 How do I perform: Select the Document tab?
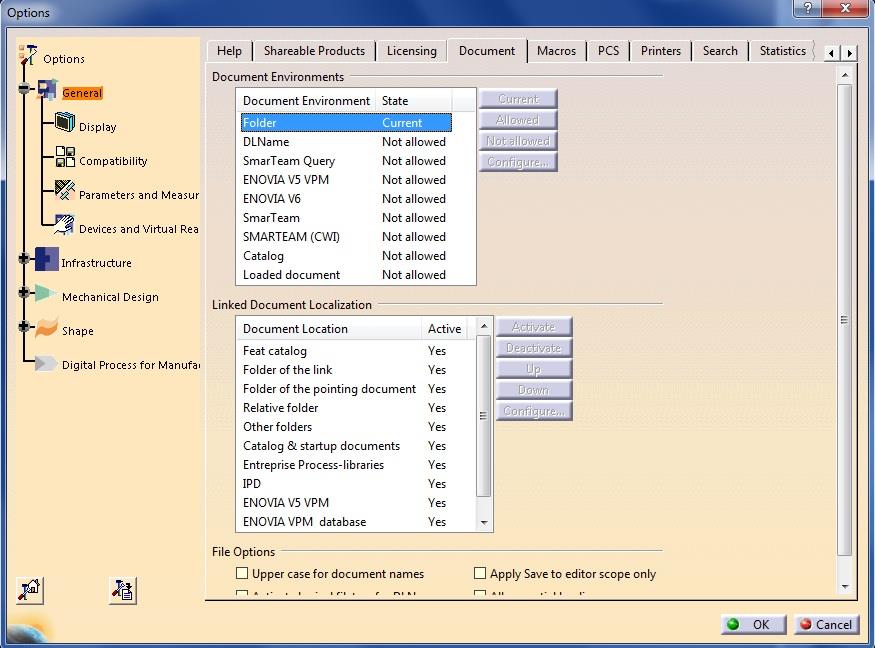[x=487, y=51]
